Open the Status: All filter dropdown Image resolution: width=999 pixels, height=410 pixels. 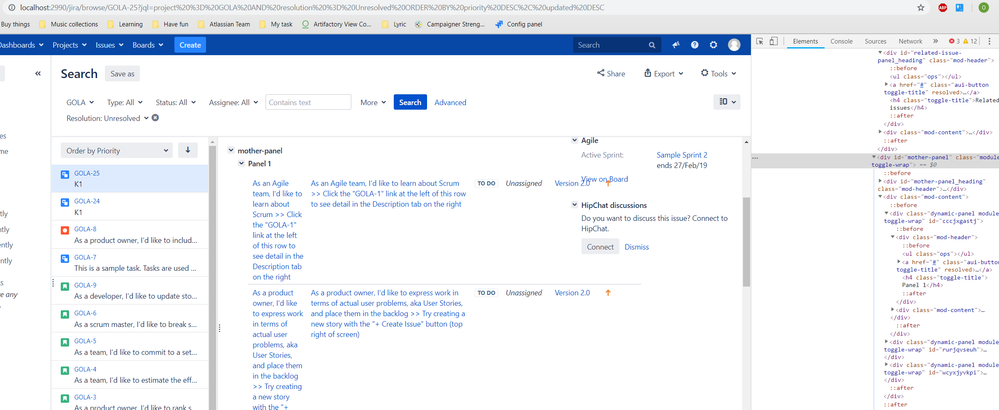point(175,102)
